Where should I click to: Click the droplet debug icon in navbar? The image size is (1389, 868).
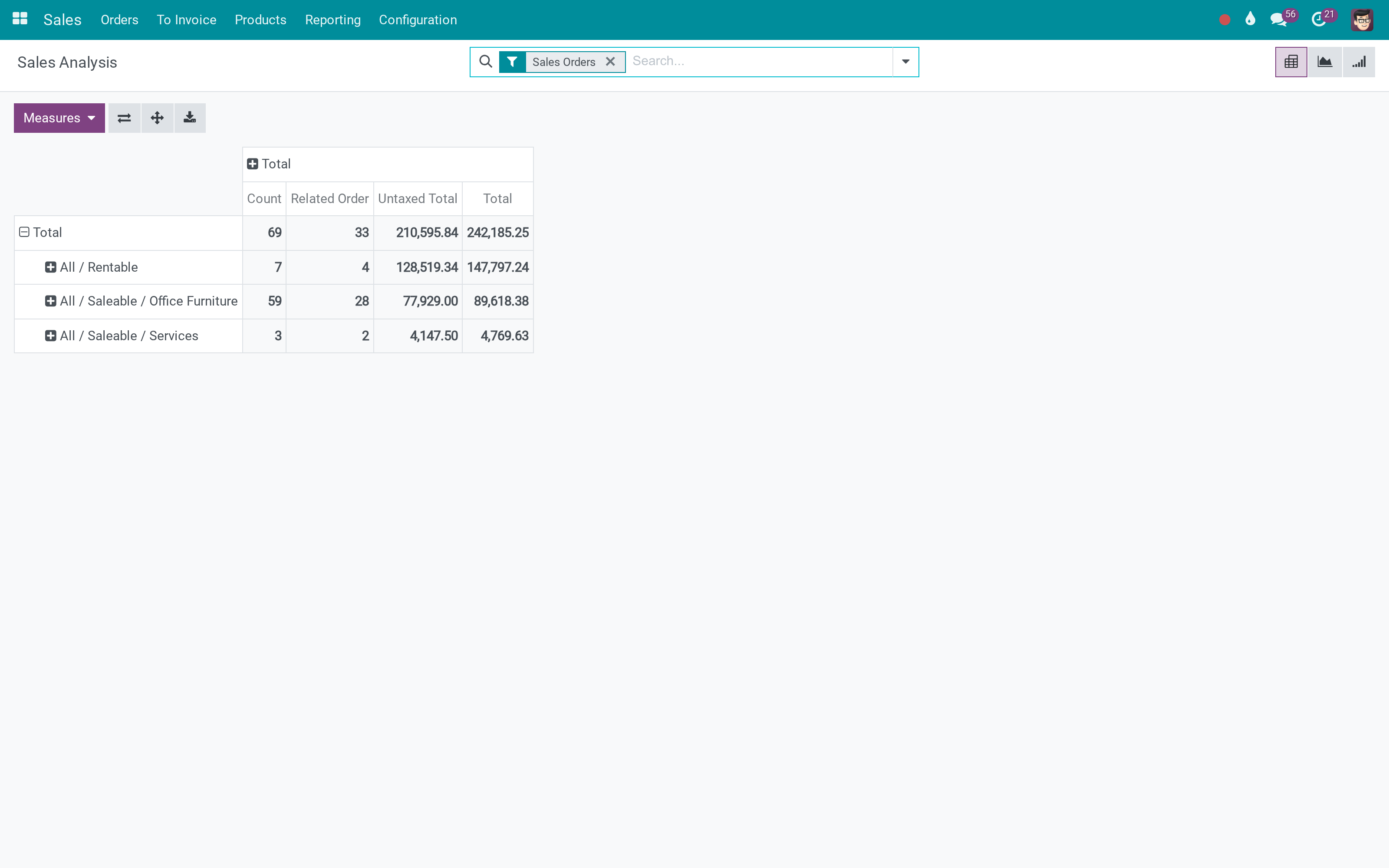(x=1250, y=19)
